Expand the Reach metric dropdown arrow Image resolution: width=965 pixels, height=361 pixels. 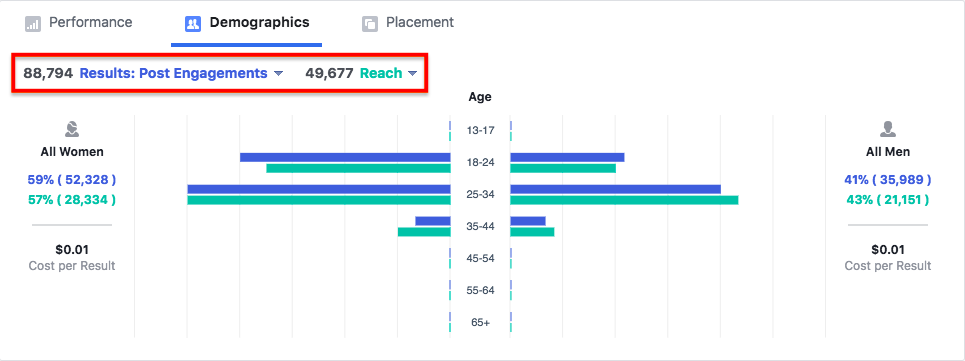(412, 74)
